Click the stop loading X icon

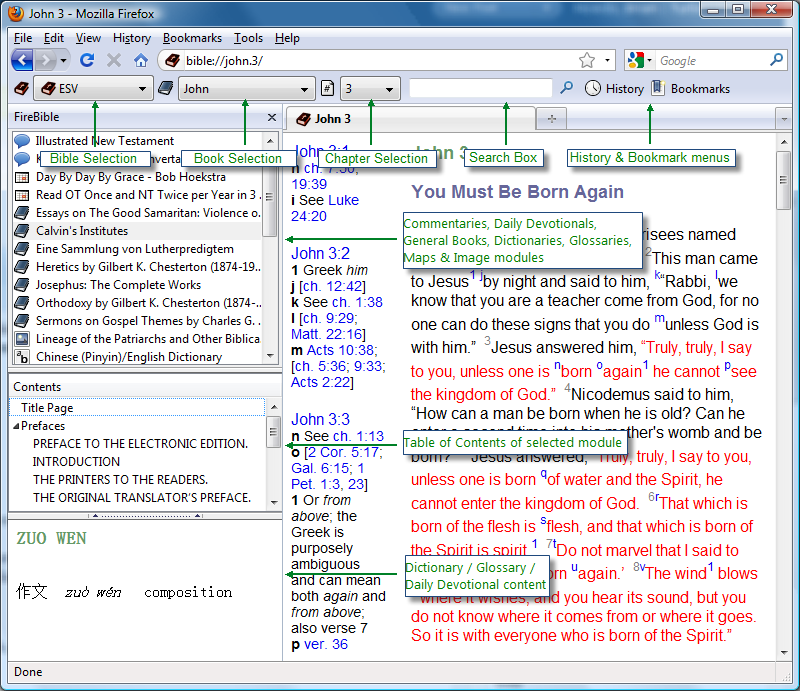pyautogui.click(x=113, y=61)
